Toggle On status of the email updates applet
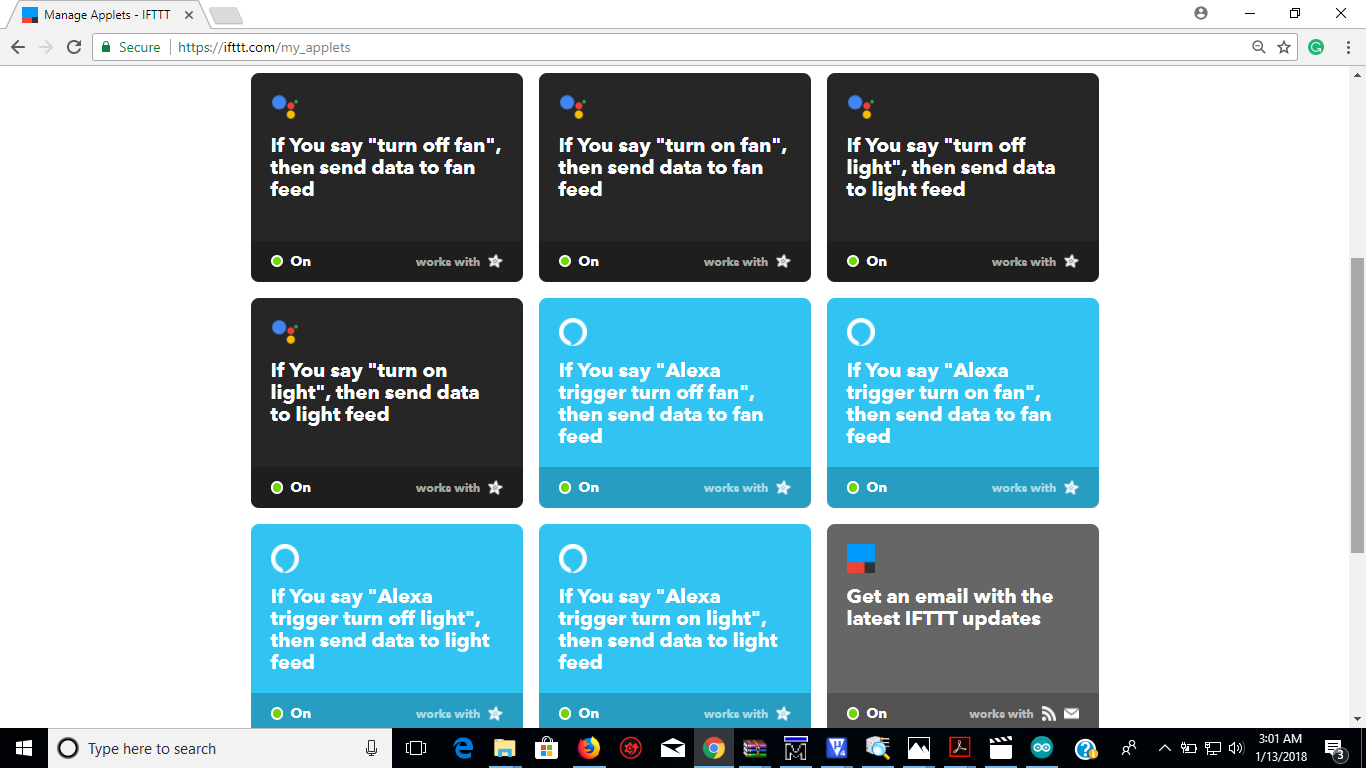The height and width of the screenshot is (768, 1366). point(867,713)
